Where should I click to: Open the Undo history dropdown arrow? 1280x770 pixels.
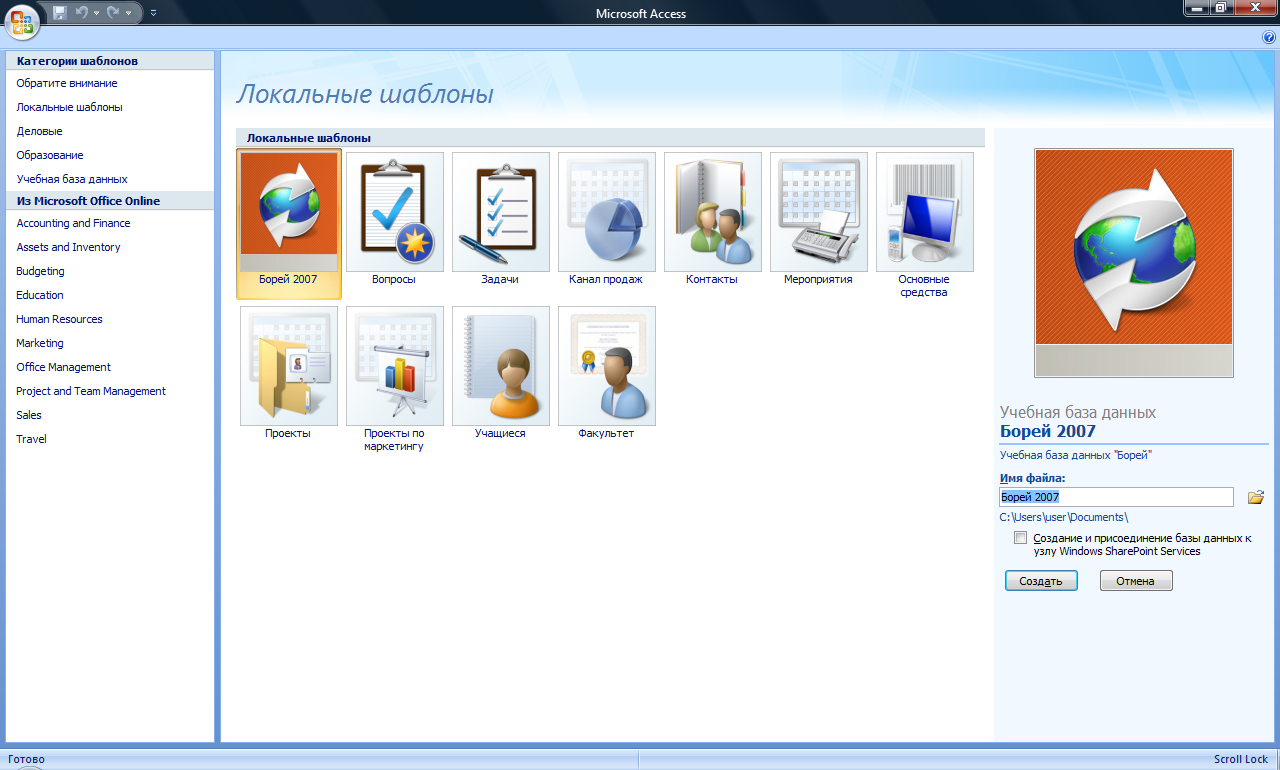[x=95, y=13]
